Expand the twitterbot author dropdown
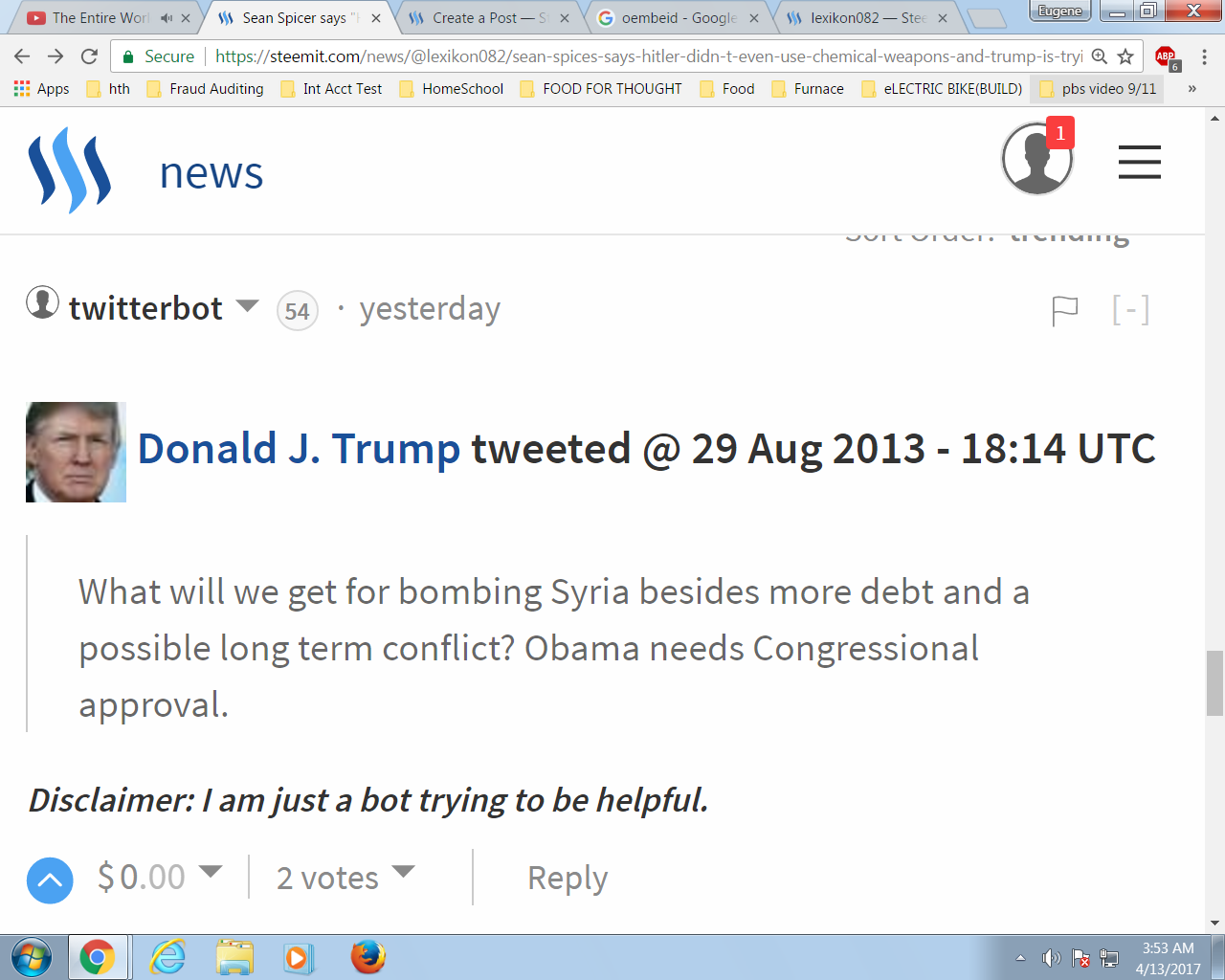1225x980 pixels. (x=248, y=306)
